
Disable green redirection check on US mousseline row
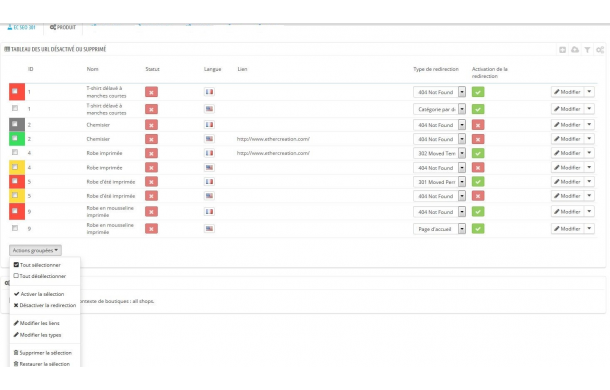(478, 229)
